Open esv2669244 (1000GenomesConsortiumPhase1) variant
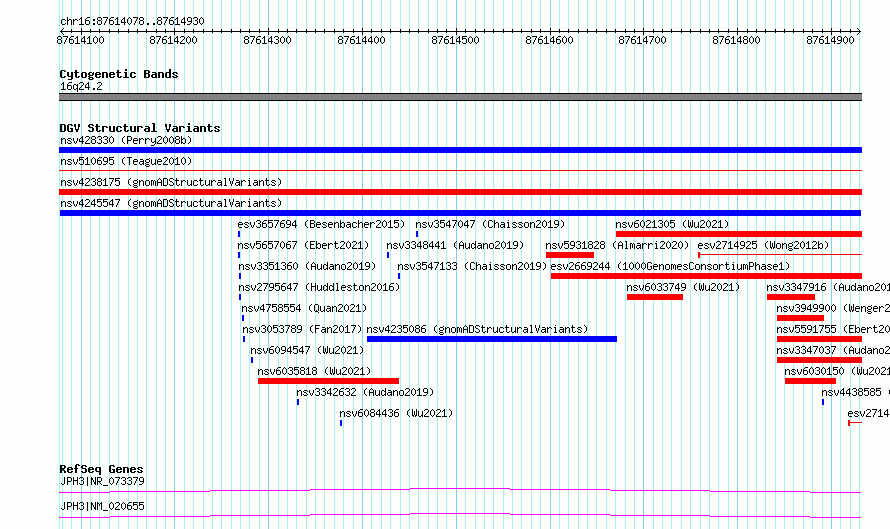Viewport: 890px width, 529px height. coord(670,266)
